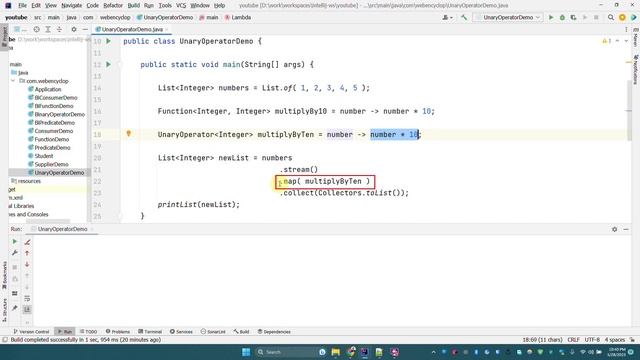The height and width of the screenshot is (360, 640).
Task: Open the TODO tool window
Action: pos(88,331)
